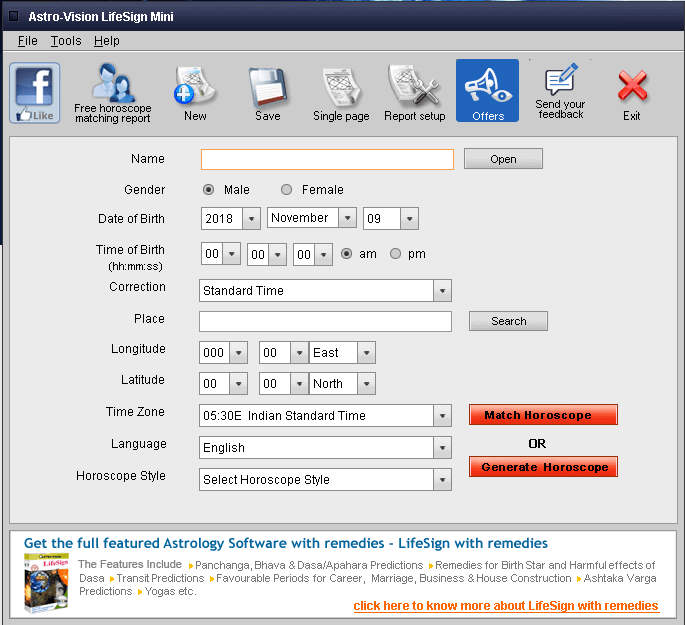
Task: Click the red Exit icon
Action: coord(632,92)
